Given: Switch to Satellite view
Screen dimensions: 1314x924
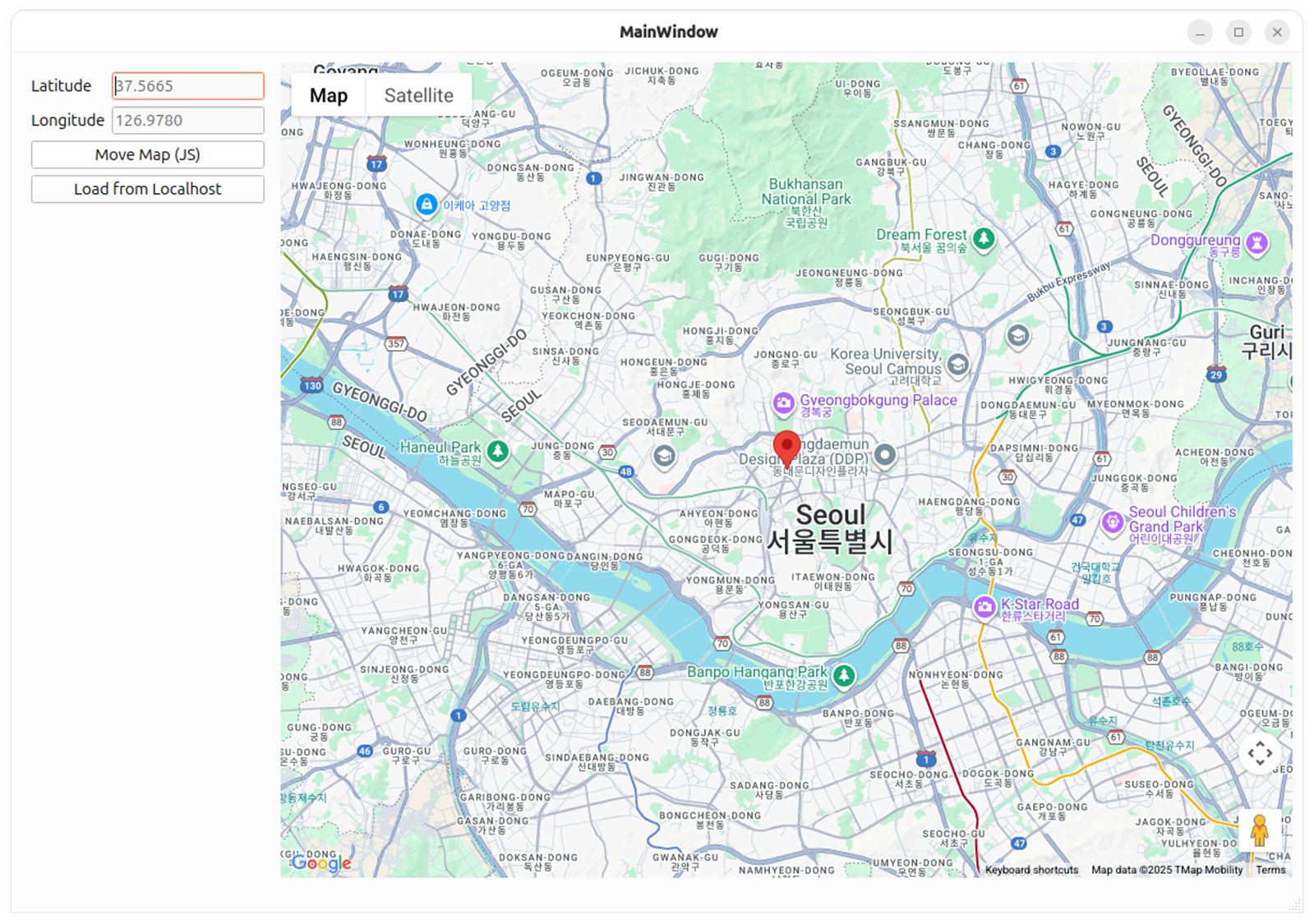Looking at the screenshot, I should click(x=419, y=95).
